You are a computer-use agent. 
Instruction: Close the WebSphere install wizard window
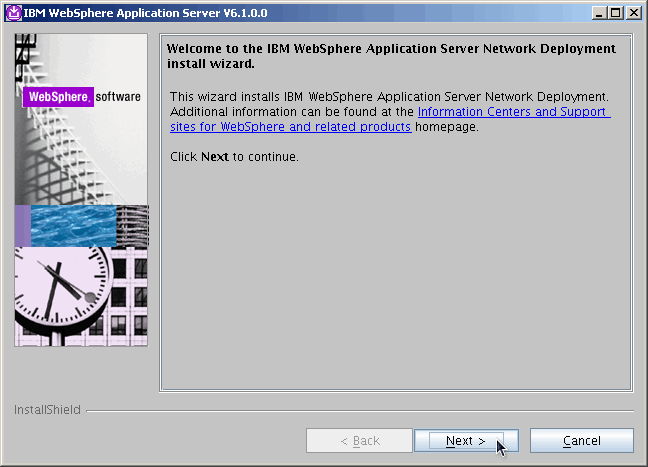pyautogui.click(x=632, y=12)
